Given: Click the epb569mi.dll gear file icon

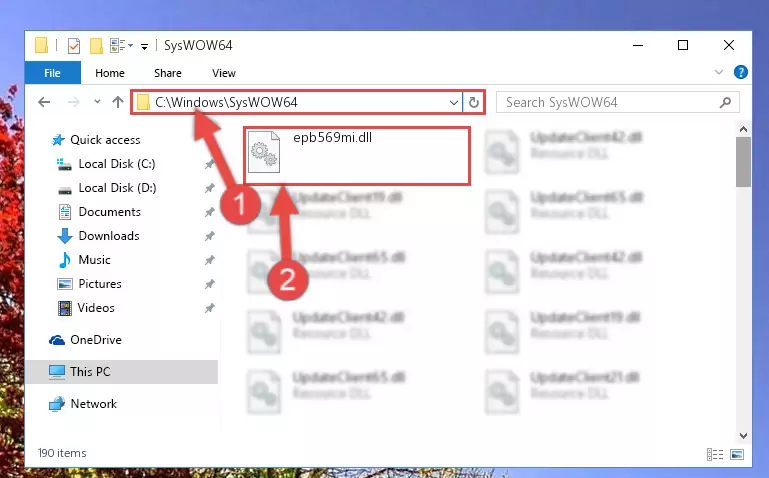Looking at the screenshot, I should tap(264, 152).
